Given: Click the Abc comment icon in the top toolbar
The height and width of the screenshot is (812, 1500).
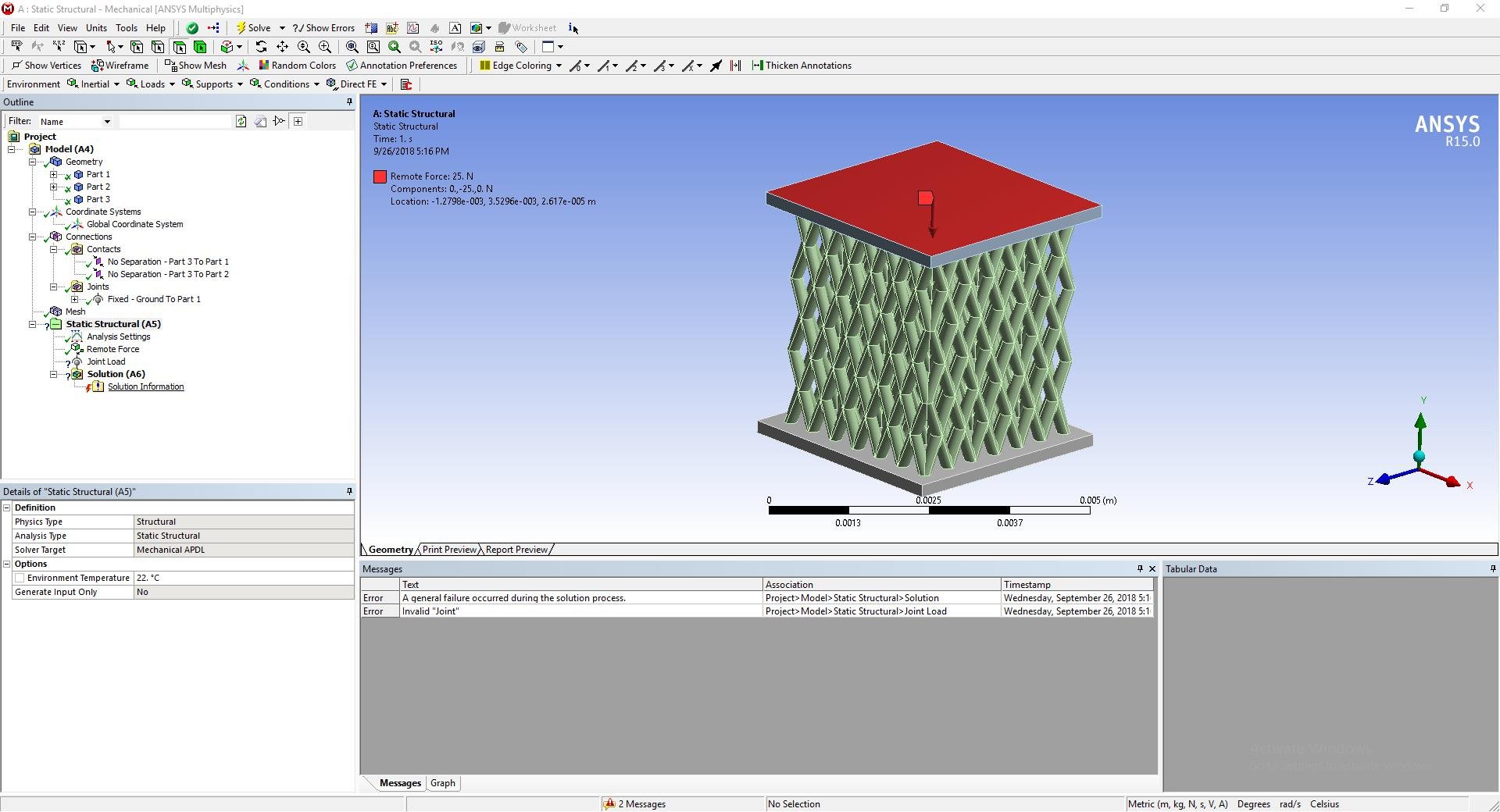Looking at the screenshot, I should tap(392, 28).
